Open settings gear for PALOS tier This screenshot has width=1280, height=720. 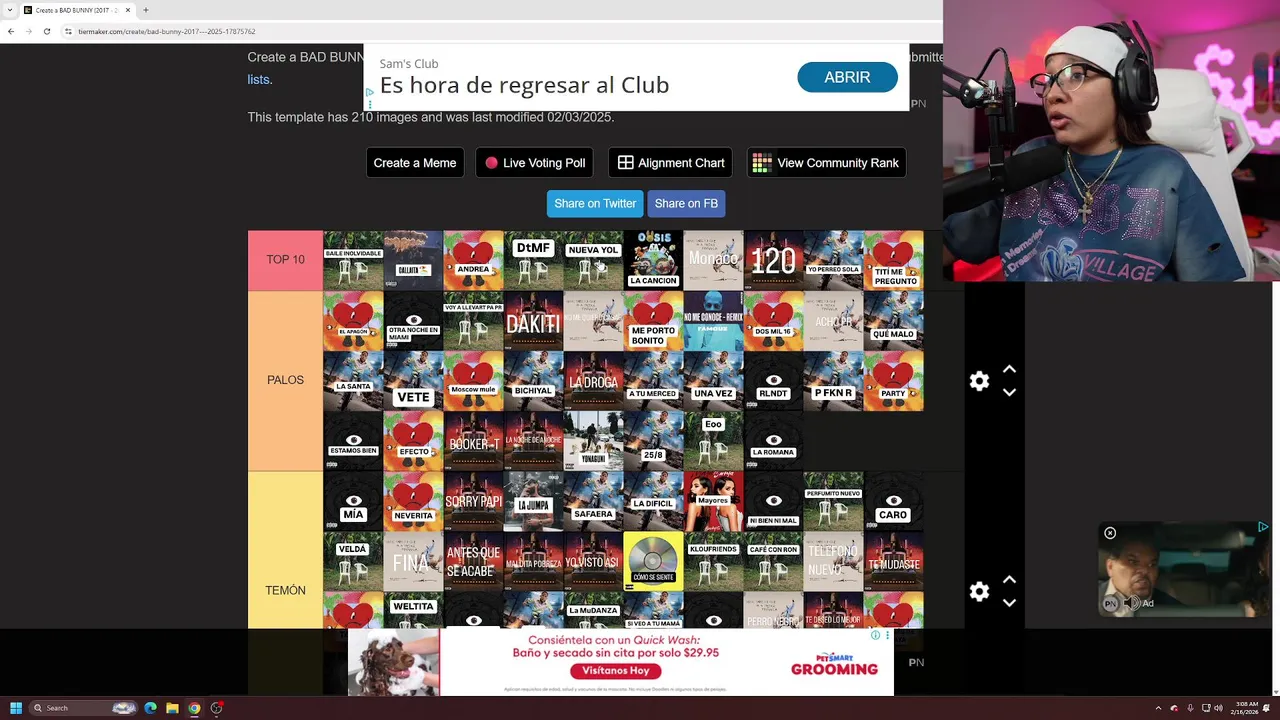pos(979,381)
